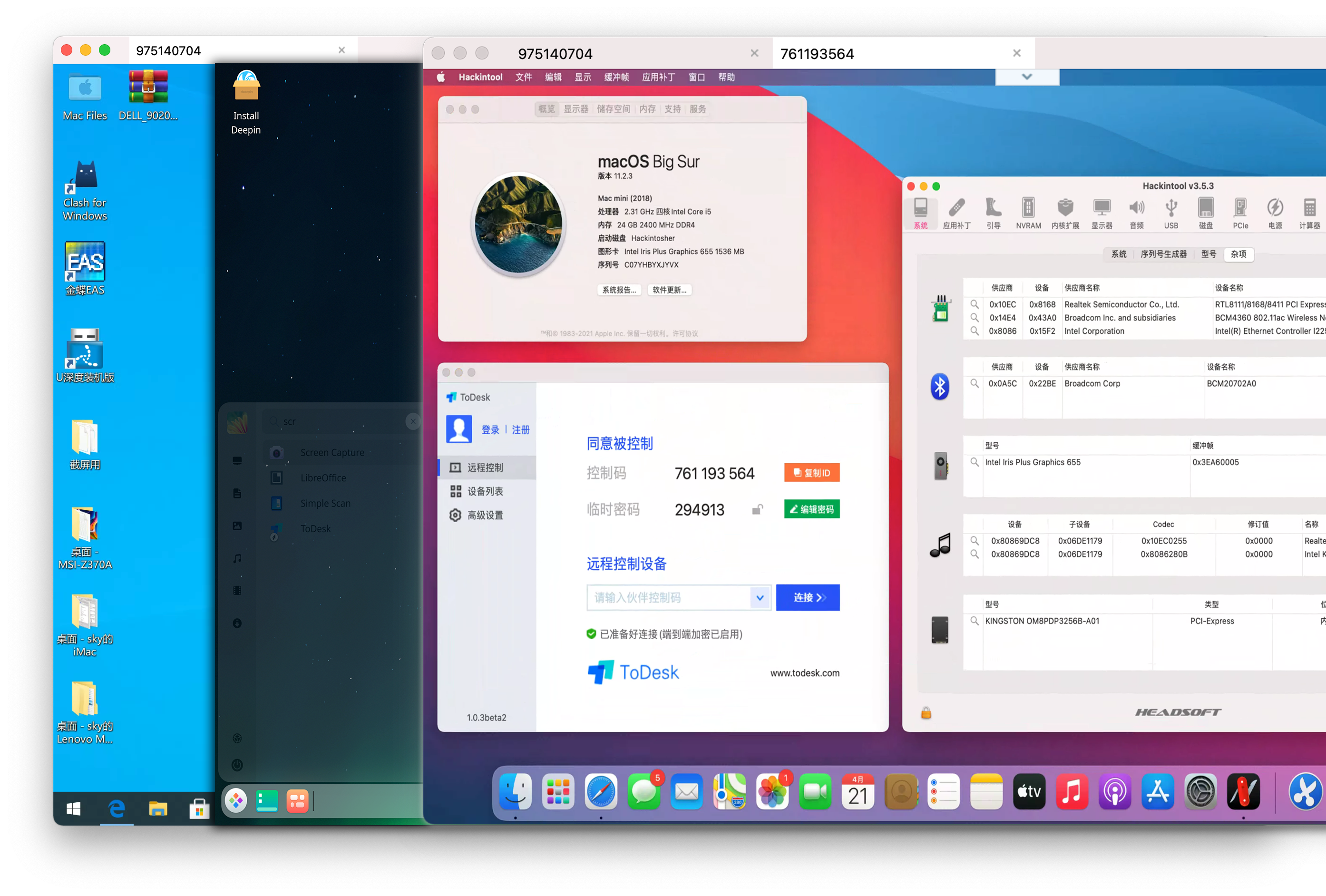Image resolution: width=1326 pixels, height=896 pixels.
Task: Click the 连接 connect button
Action: click(808, 597)
